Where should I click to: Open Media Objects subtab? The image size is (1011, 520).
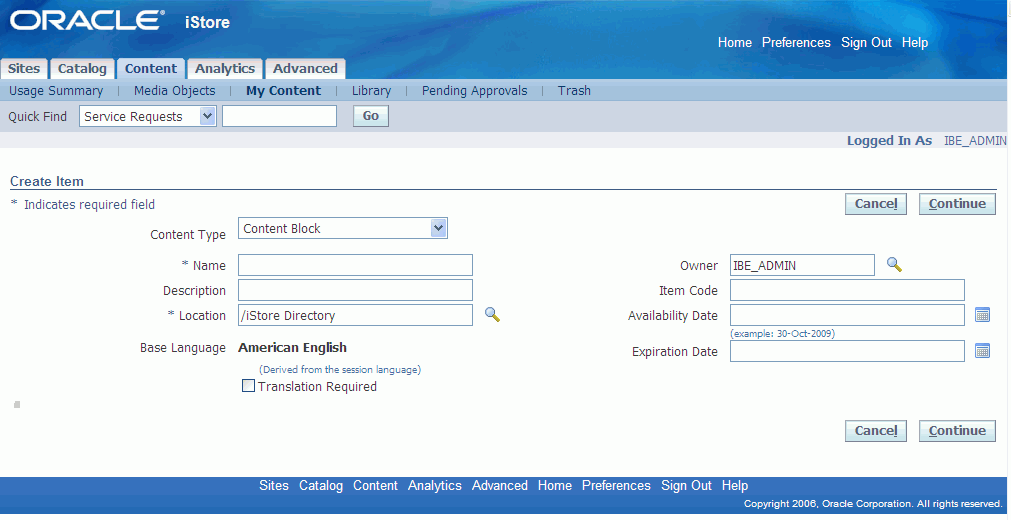(x=174, y=91)
